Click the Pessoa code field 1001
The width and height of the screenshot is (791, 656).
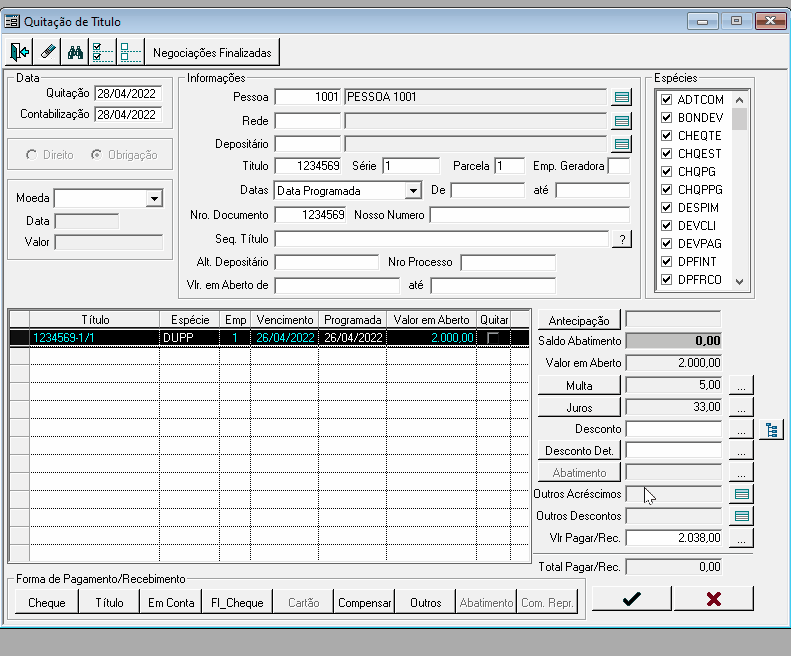(x=308, y=97)
